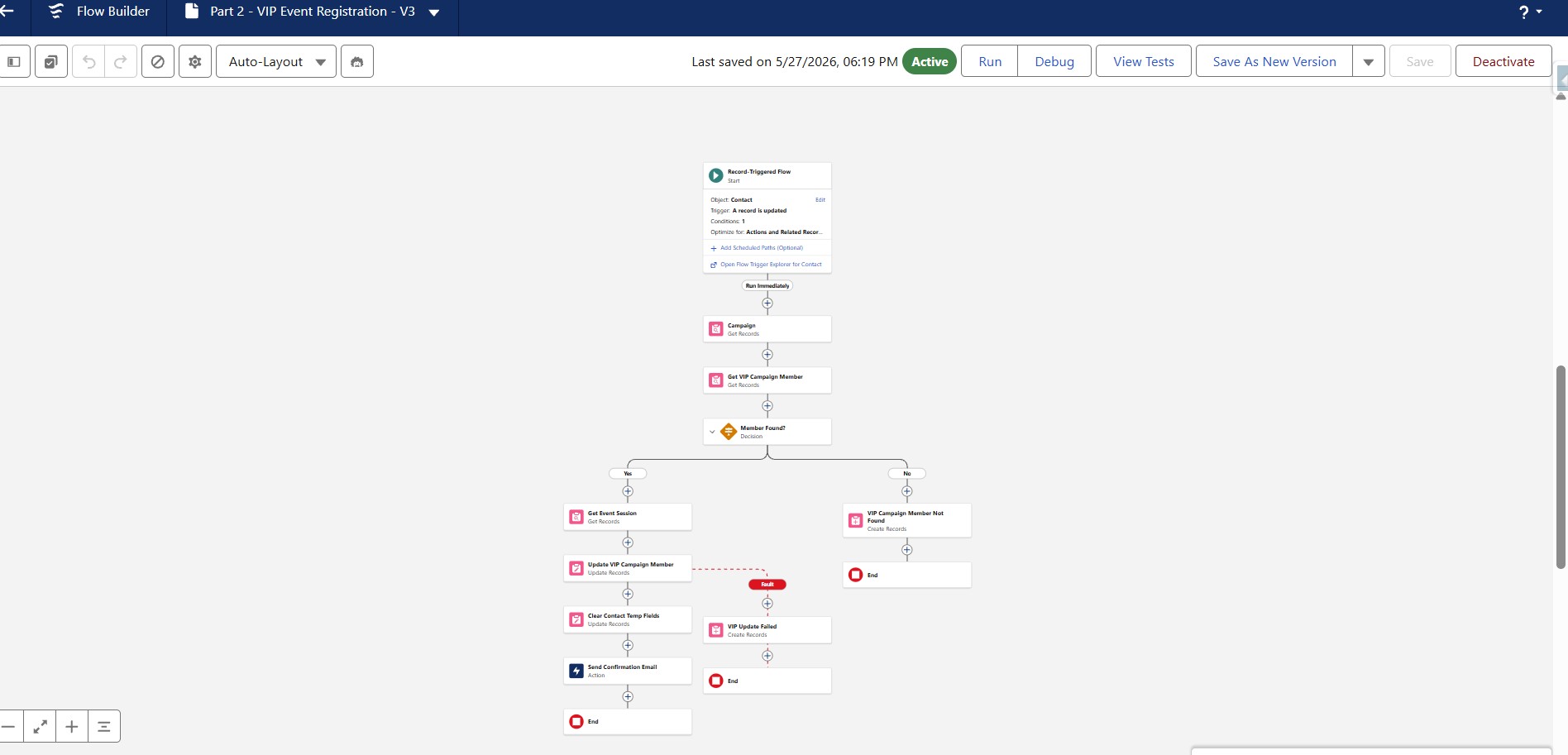Add element under Yes branch

pyautogui.click(x=628, y=491)
